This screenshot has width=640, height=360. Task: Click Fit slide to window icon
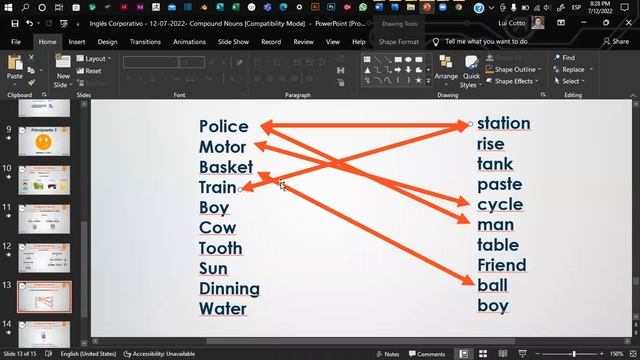pos(633,353)
